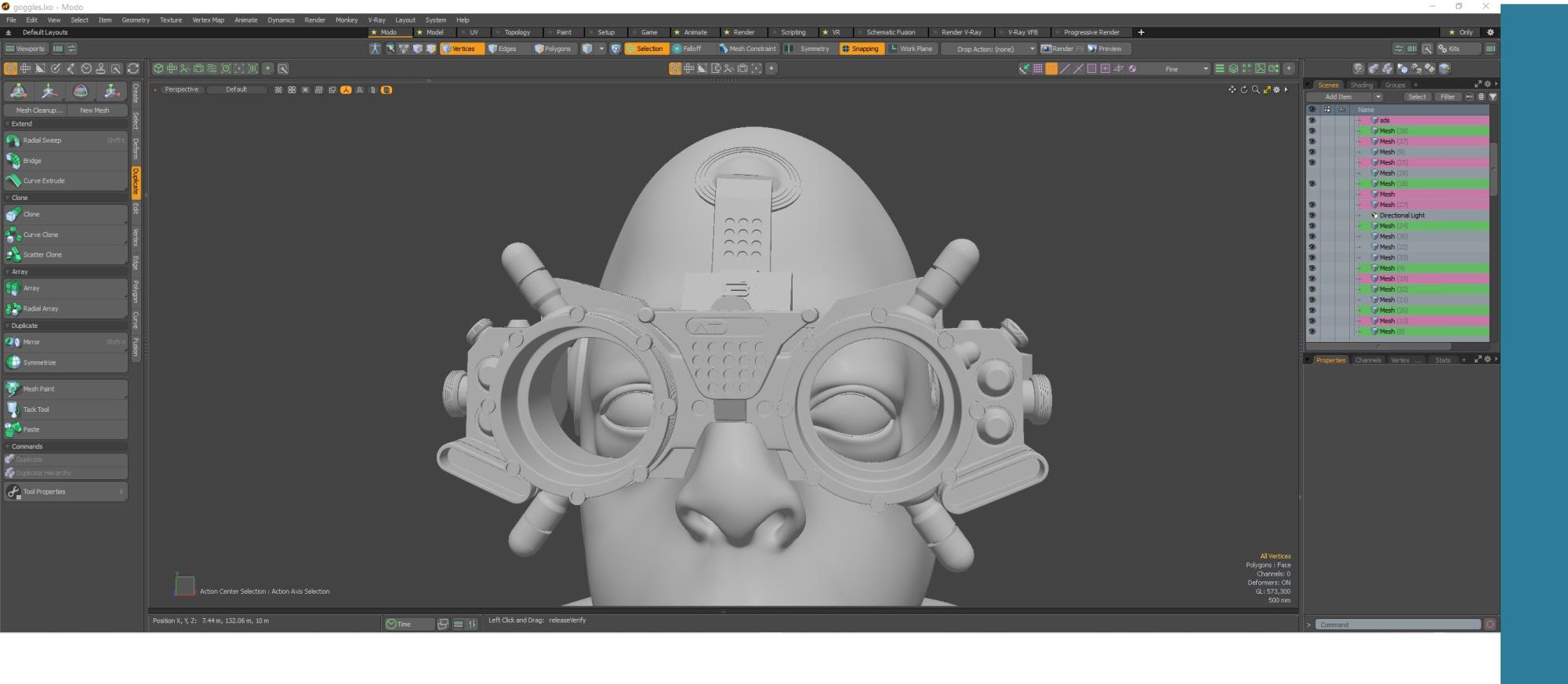Activate the Clone tool

pyautogui.click(x=65, y=214)
